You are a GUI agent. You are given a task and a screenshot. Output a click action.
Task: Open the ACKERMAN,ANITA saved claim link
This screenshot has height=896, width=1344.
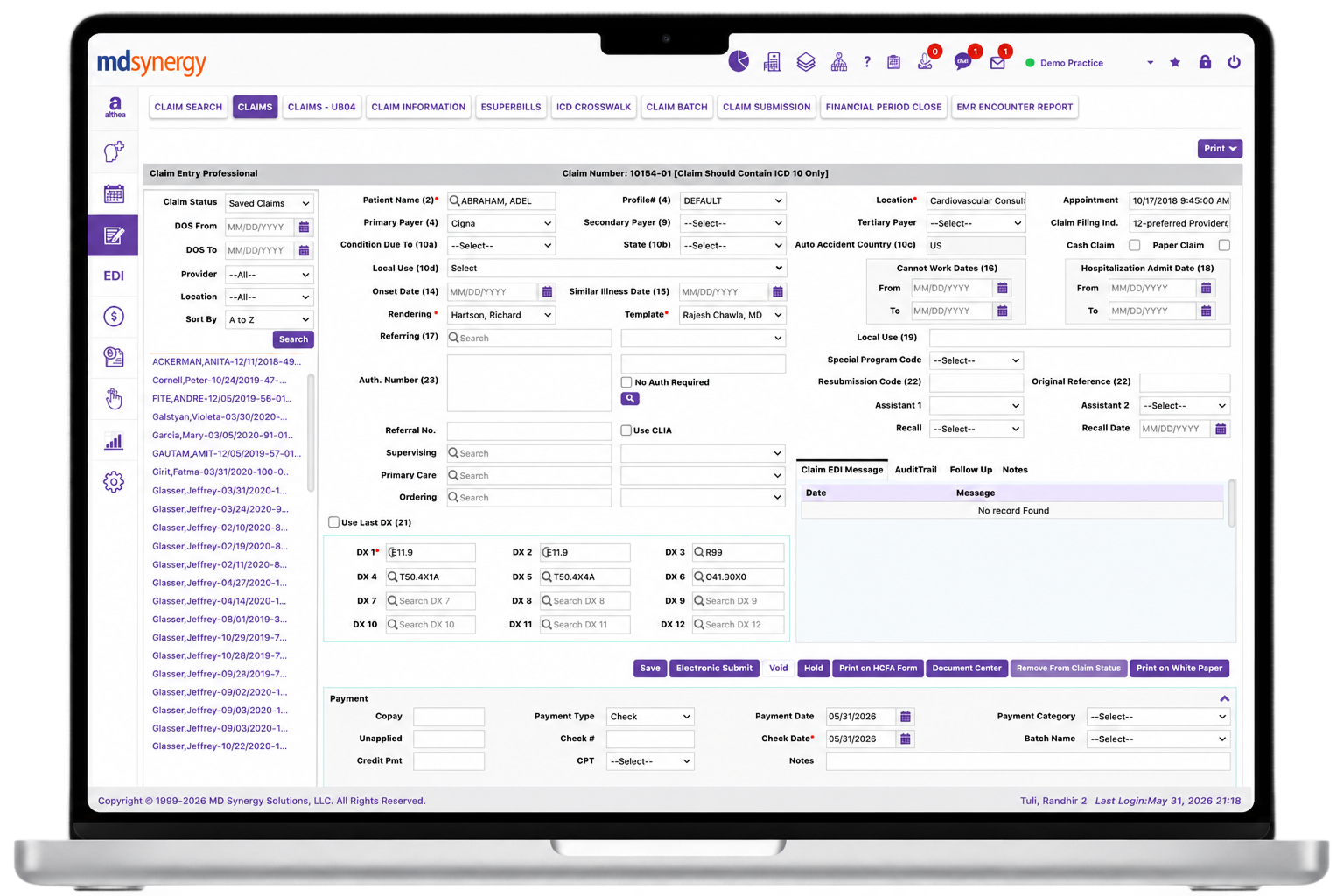point(227,361)
